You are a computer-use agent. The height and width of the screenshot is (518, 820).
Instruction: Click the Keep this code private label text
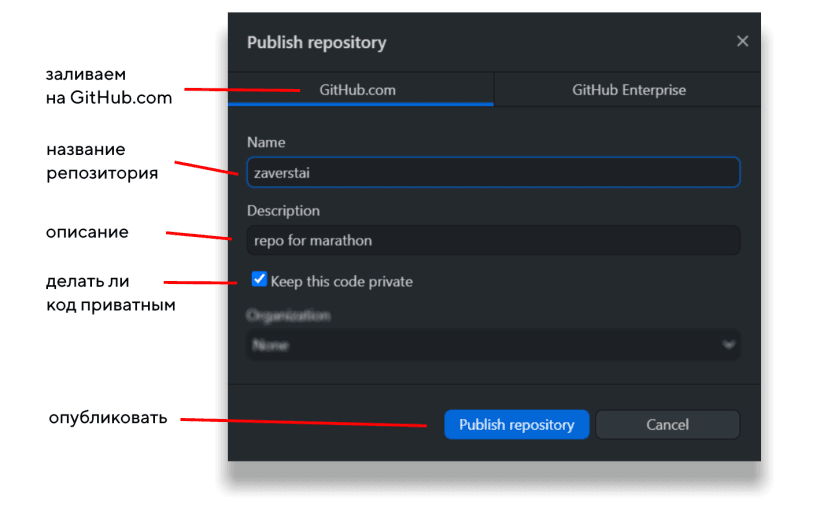(x=341, y=282)
